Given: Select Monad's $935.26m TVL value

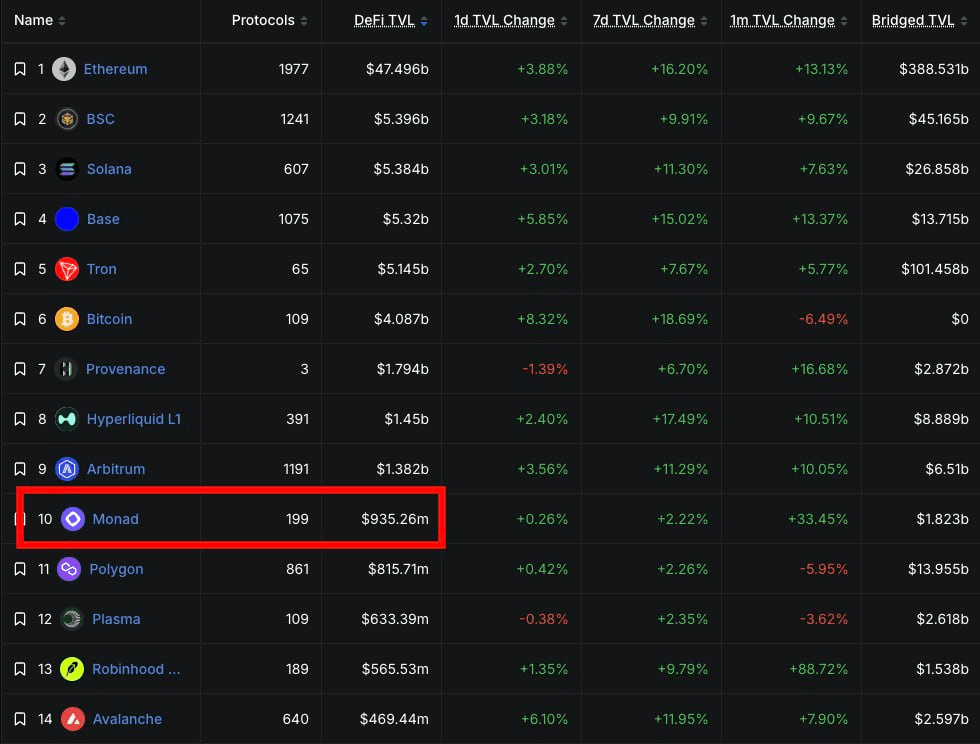Looking at the screenshot, I should pyautogui.click(x=395, y=519).
